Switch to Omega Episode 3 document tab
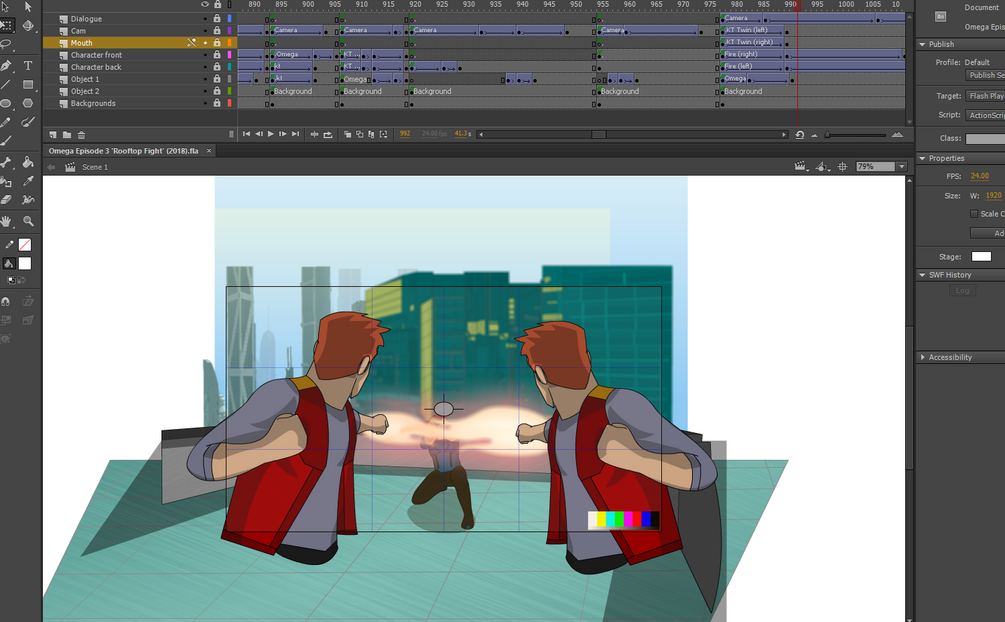 click(124, 151)
